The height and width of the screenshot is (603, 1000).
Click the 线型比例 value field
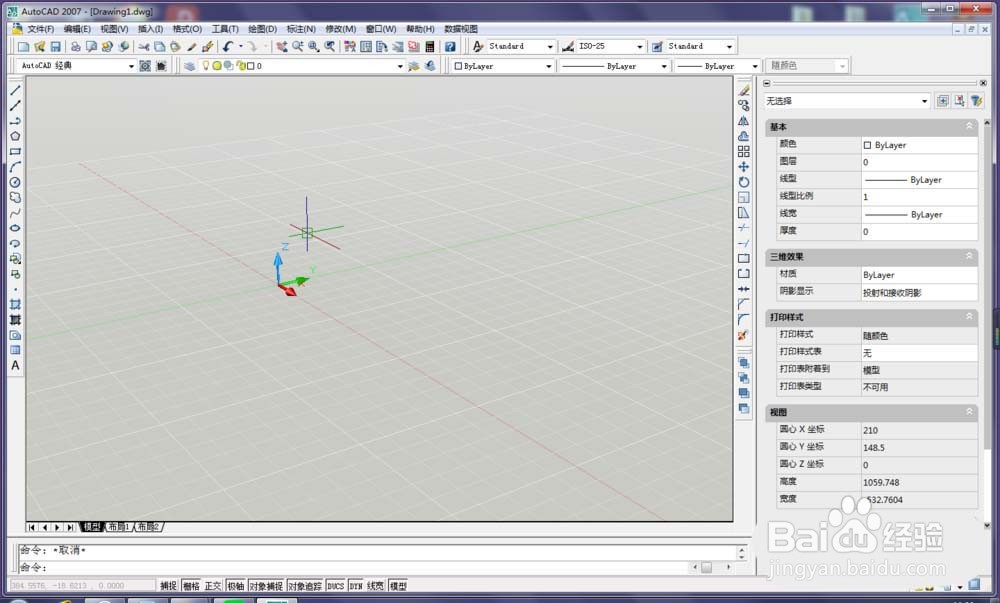click(x=919, y=197)
